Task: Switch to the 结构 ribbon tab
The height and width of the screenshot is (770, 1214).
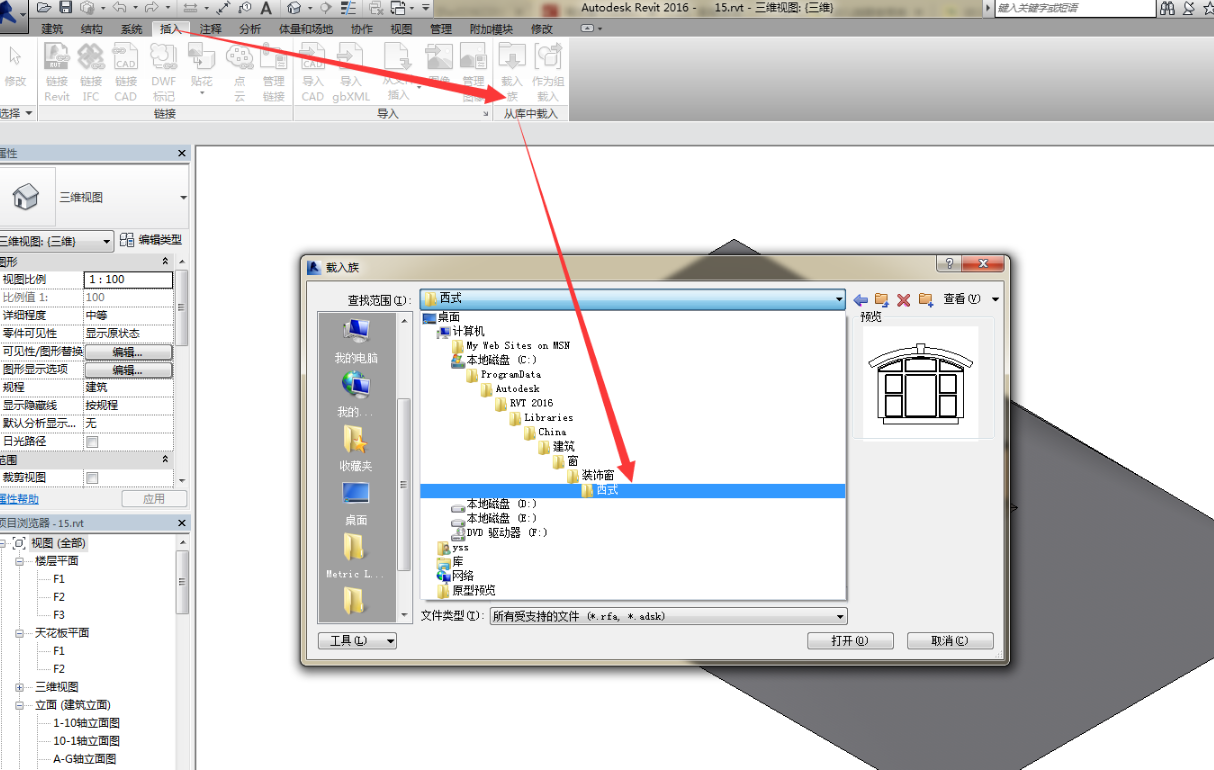Action: tap(91, 29)
